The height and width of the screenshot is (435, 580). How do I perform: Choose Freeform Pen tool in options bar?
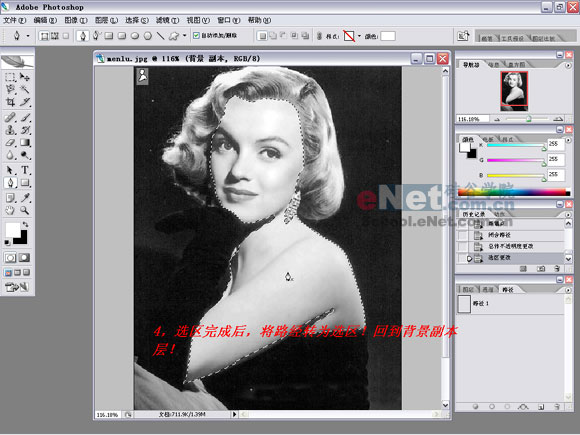[x=96, y=36]
